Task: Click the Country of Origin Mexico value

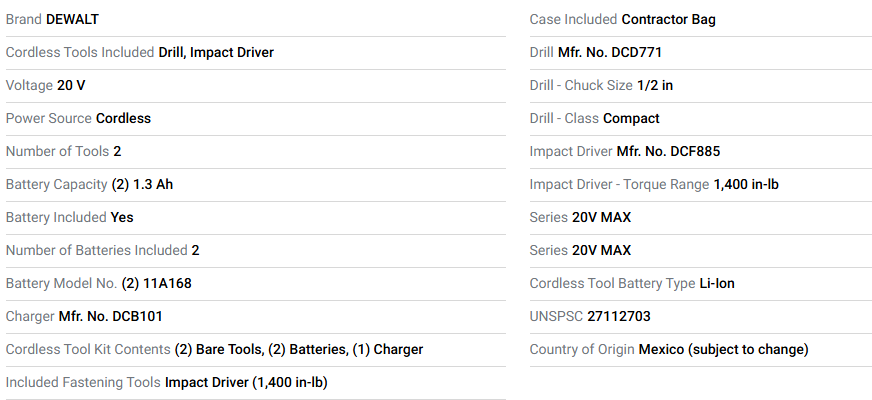Action: tap(724, 349)
